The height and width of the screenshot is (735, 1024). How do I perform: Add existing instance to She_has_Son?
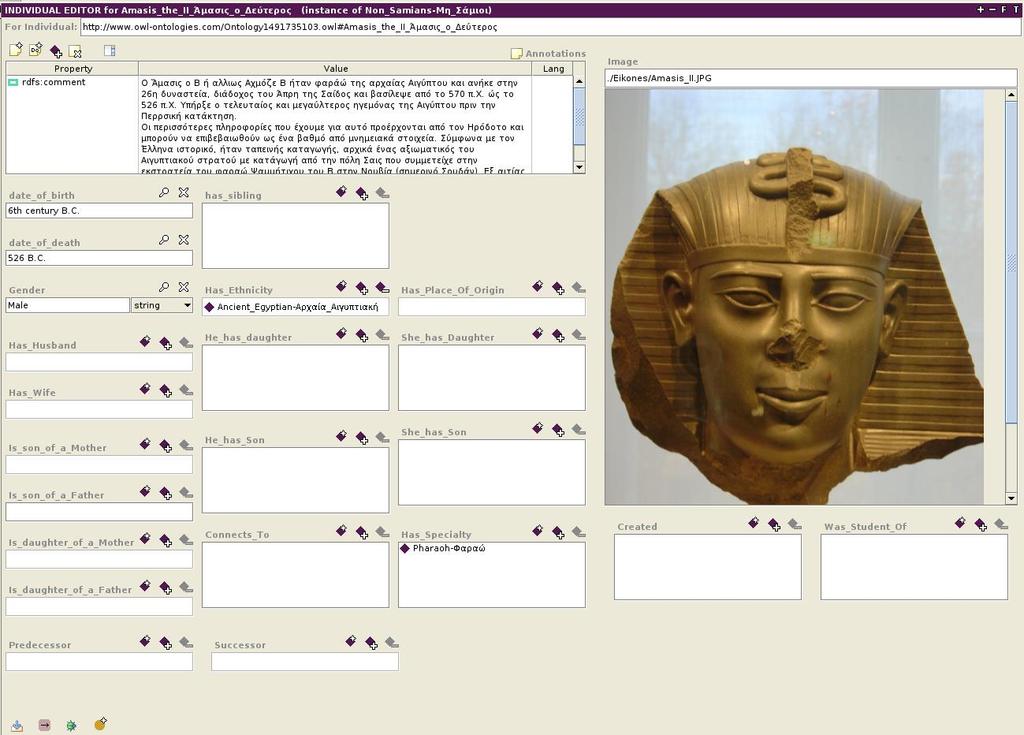point(558,430)
